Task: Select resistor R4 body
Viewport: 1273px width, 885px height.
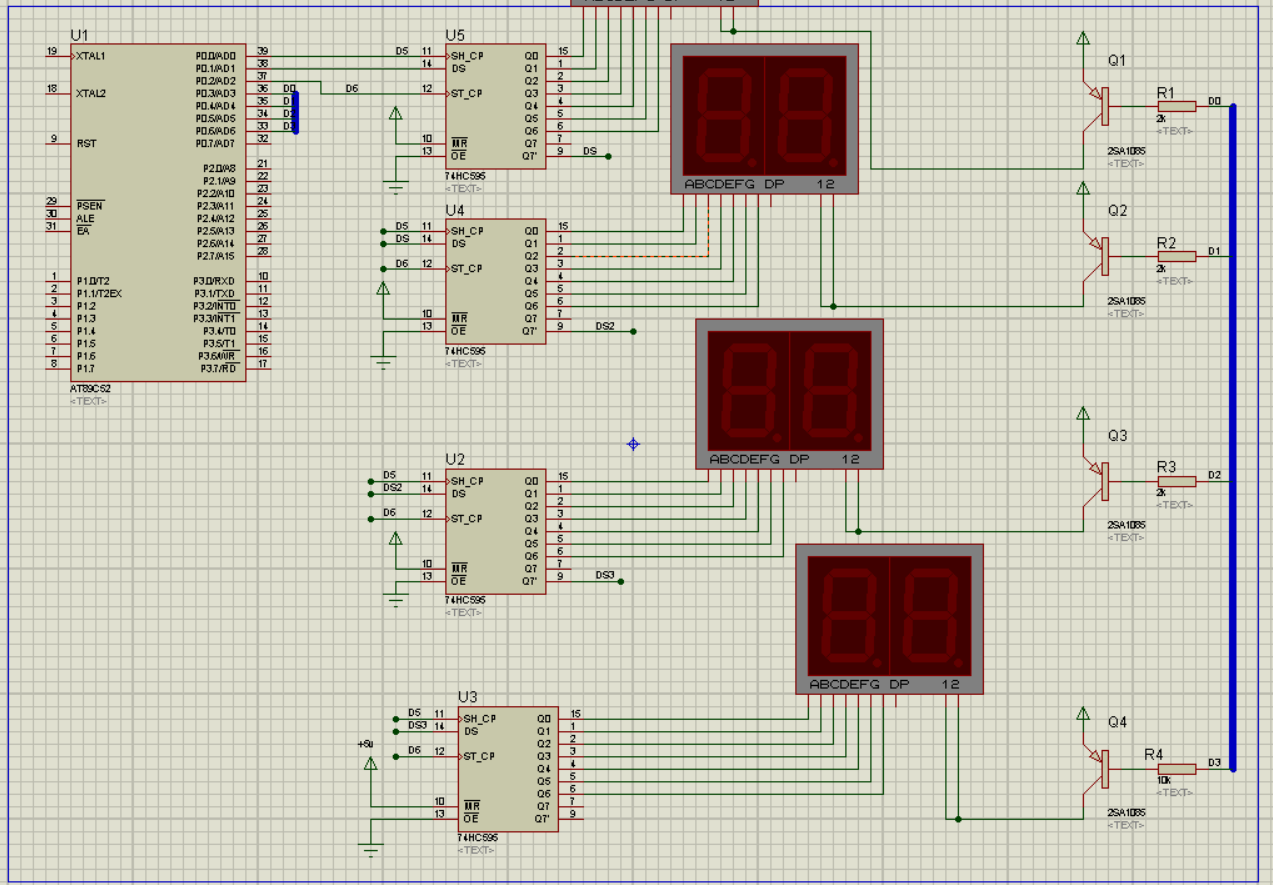Action: (x=1176, y=768)
